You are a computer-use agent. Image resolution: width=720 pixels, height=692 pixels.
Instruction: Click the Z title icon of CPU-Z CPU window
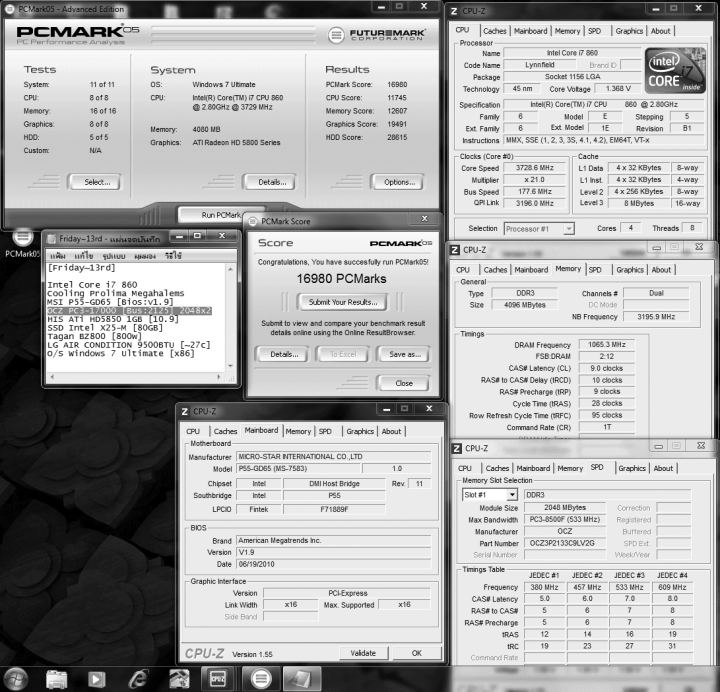[454, 11]
